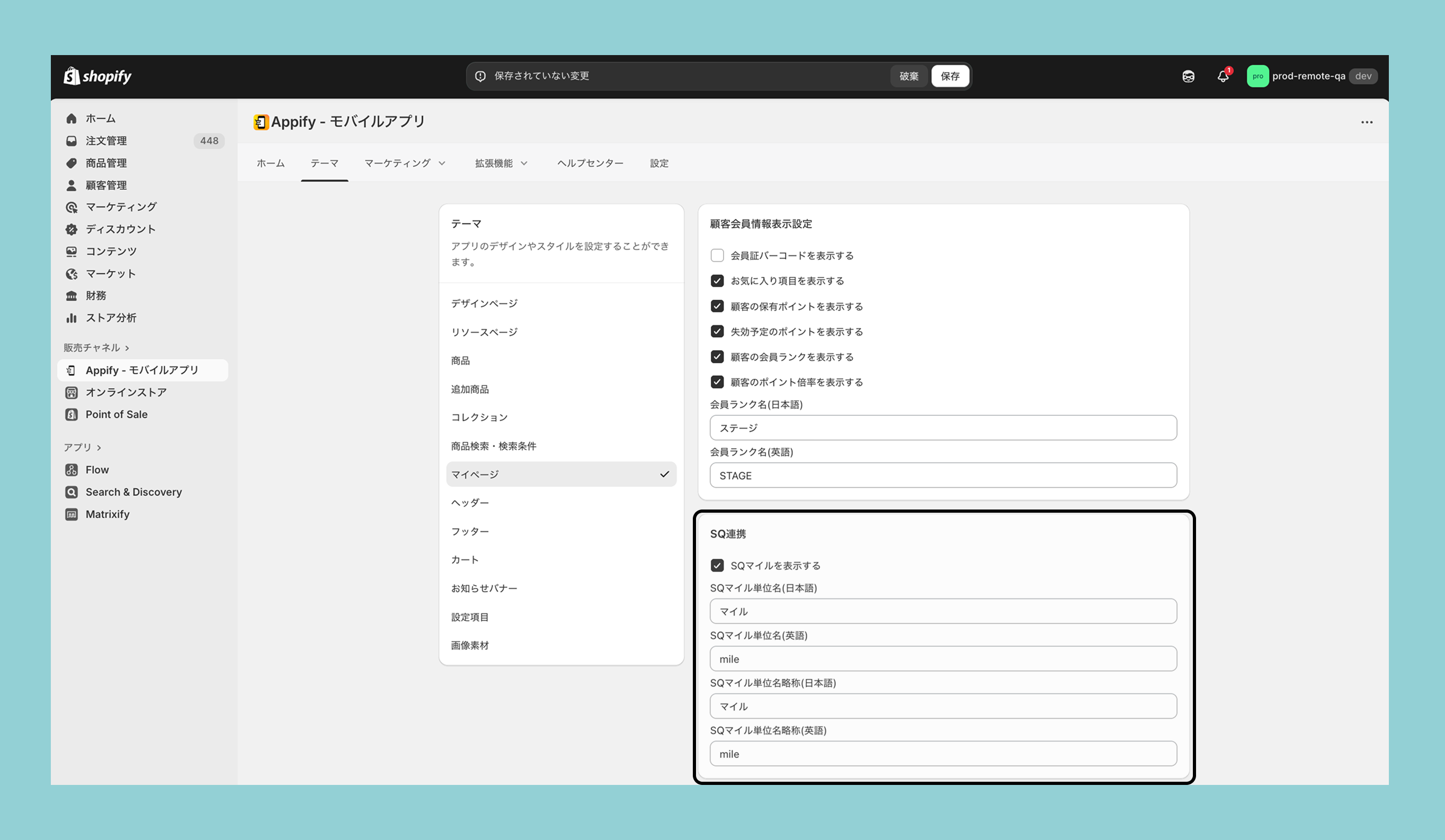Image resolution: width=1445 pixels, height=840 pixels.
Task: Click the Shopify logo
Action: 97,76
